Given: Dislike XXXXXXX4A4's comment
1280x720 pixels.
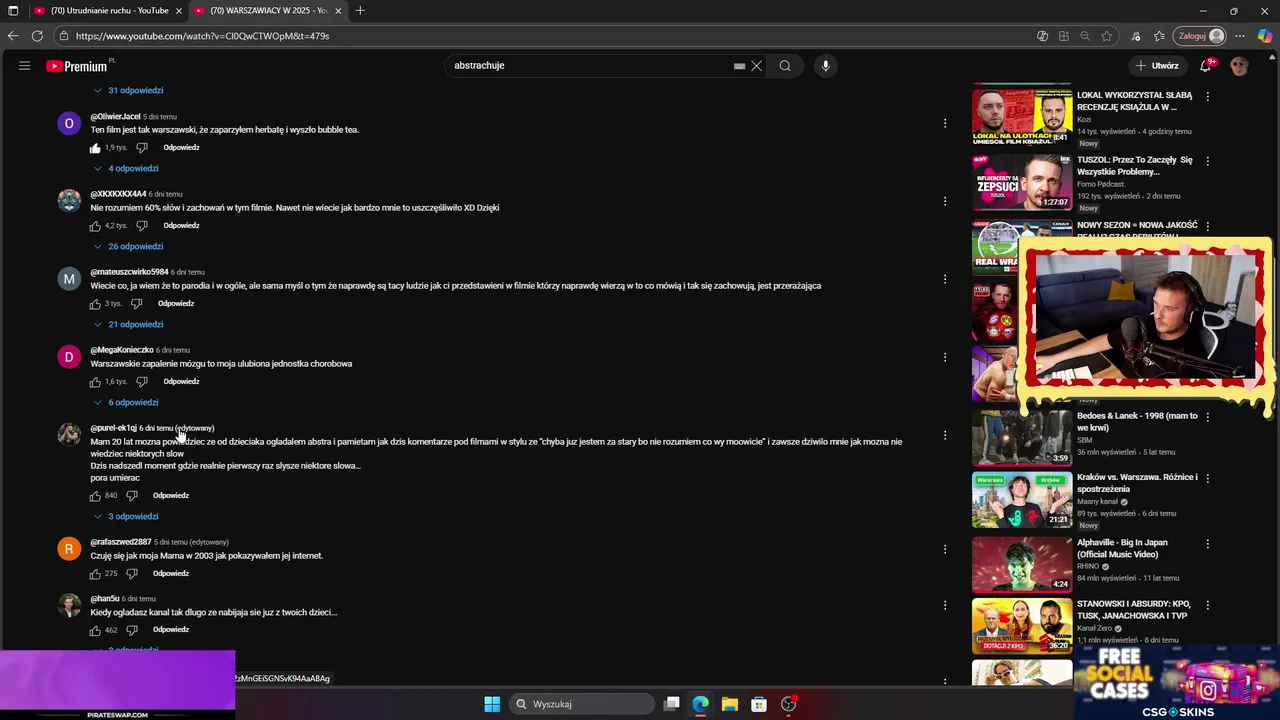Looking at the screenshot, I should [142, 226].
